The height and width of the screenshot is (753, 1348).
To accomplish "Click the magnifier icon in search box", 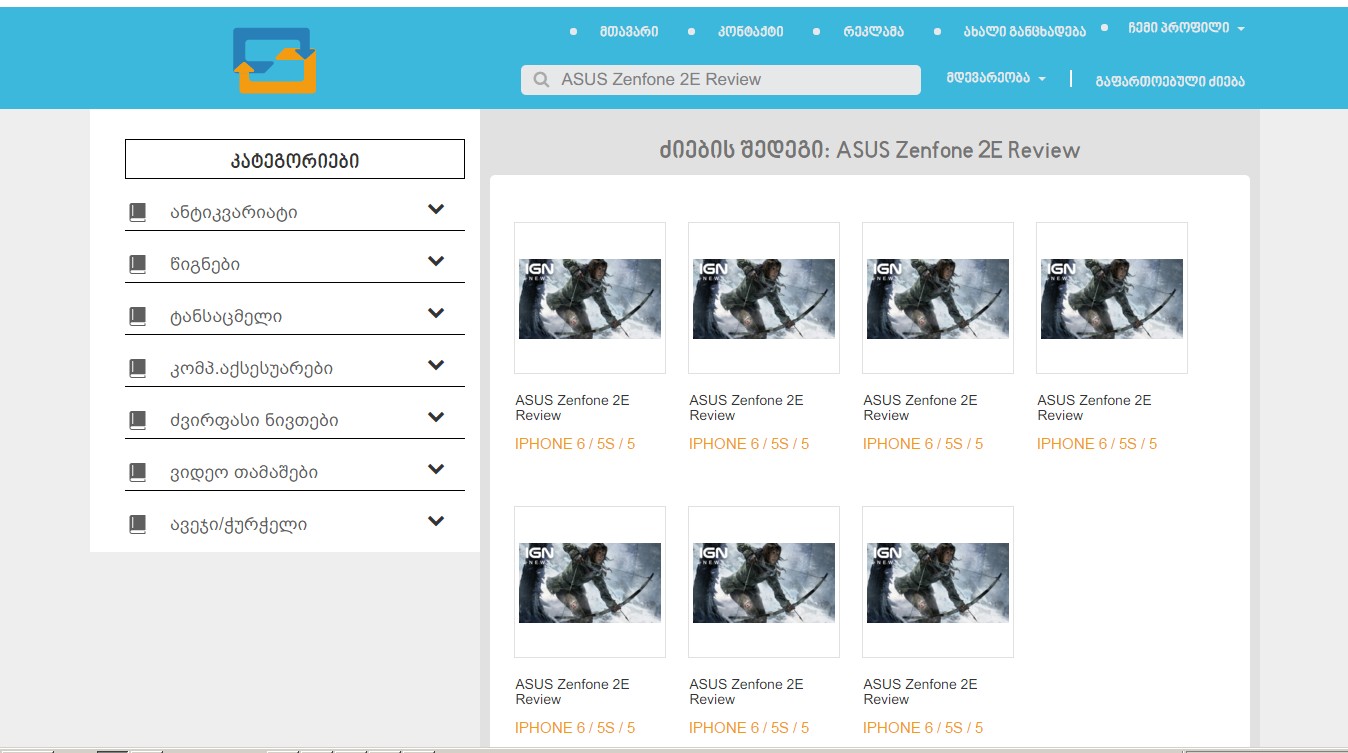I will pos(541,80).
